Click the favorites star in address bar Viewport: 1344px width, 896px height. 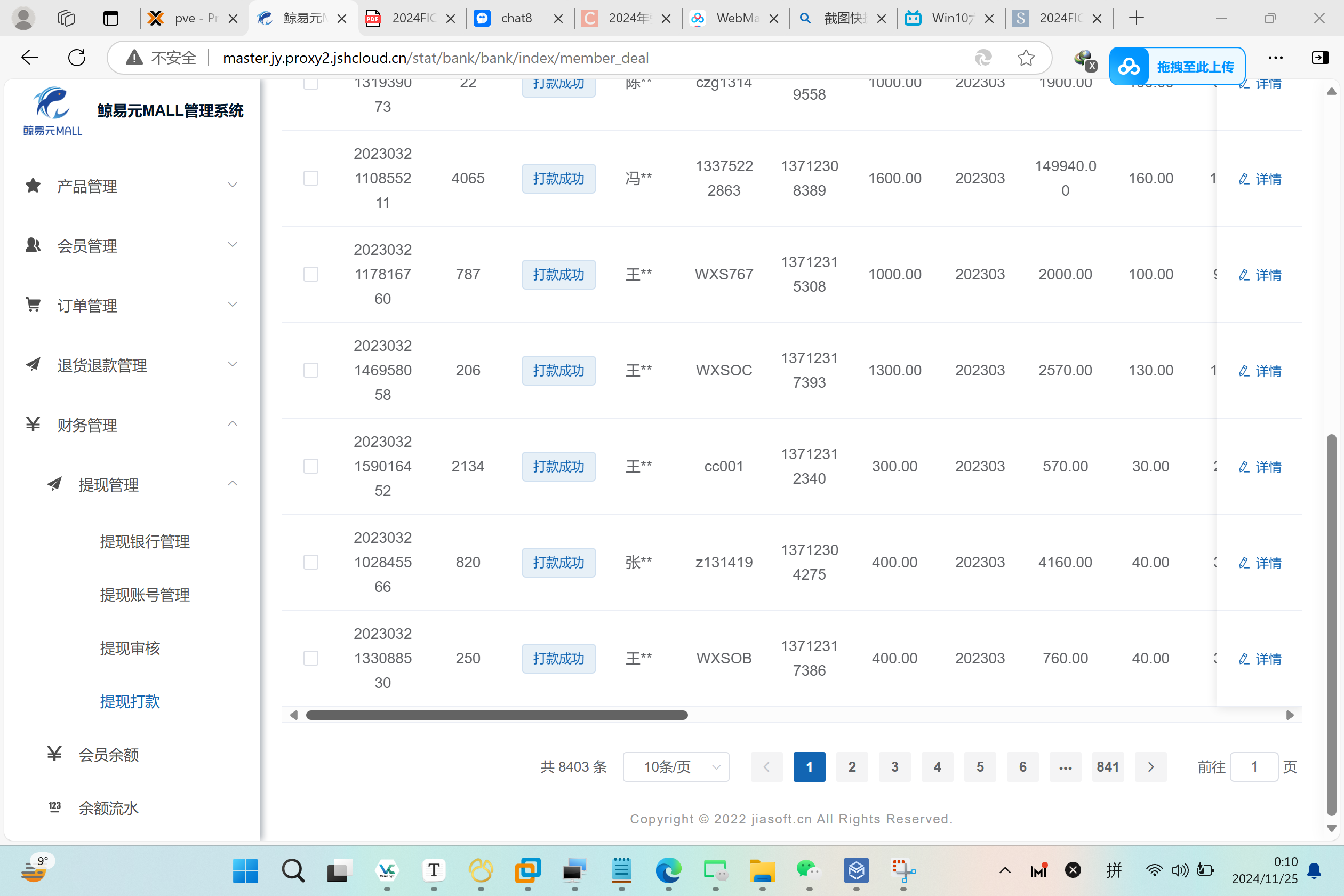click(1026, 58)
